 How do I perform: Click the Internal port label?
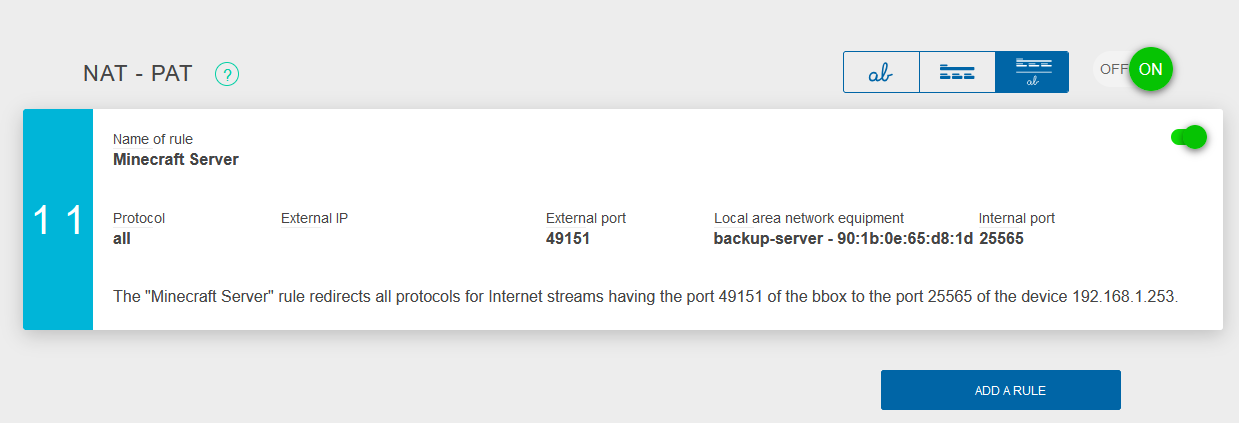click(x=1017, y=218)
